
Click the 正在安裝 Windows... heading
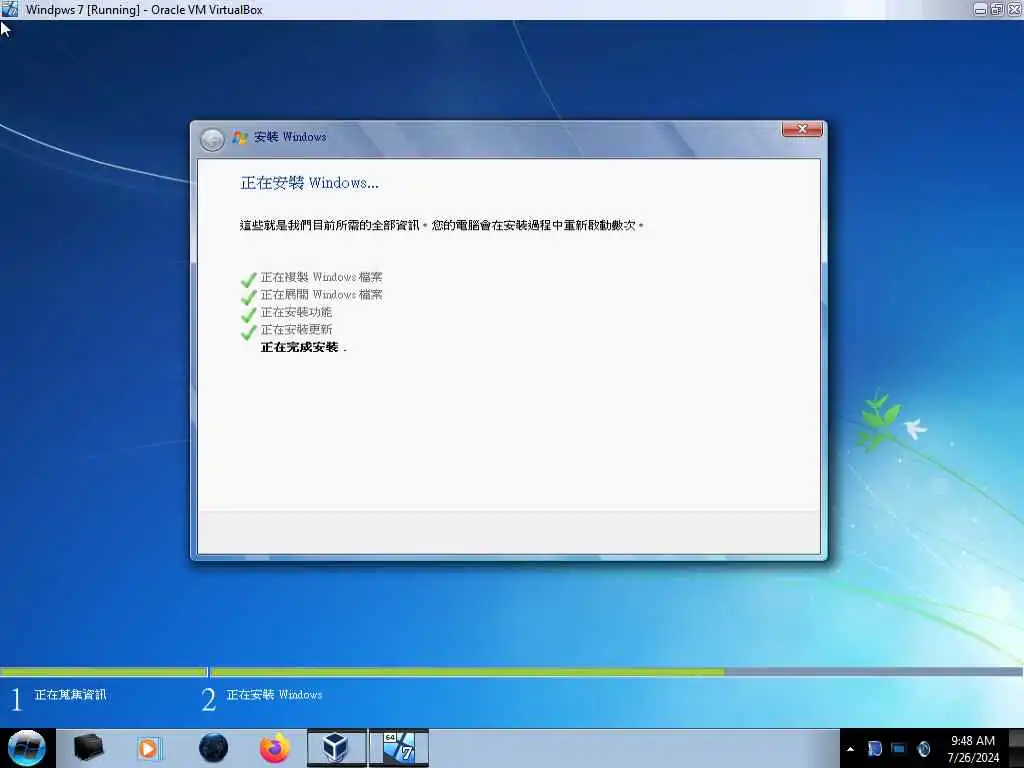coord(309,183)
